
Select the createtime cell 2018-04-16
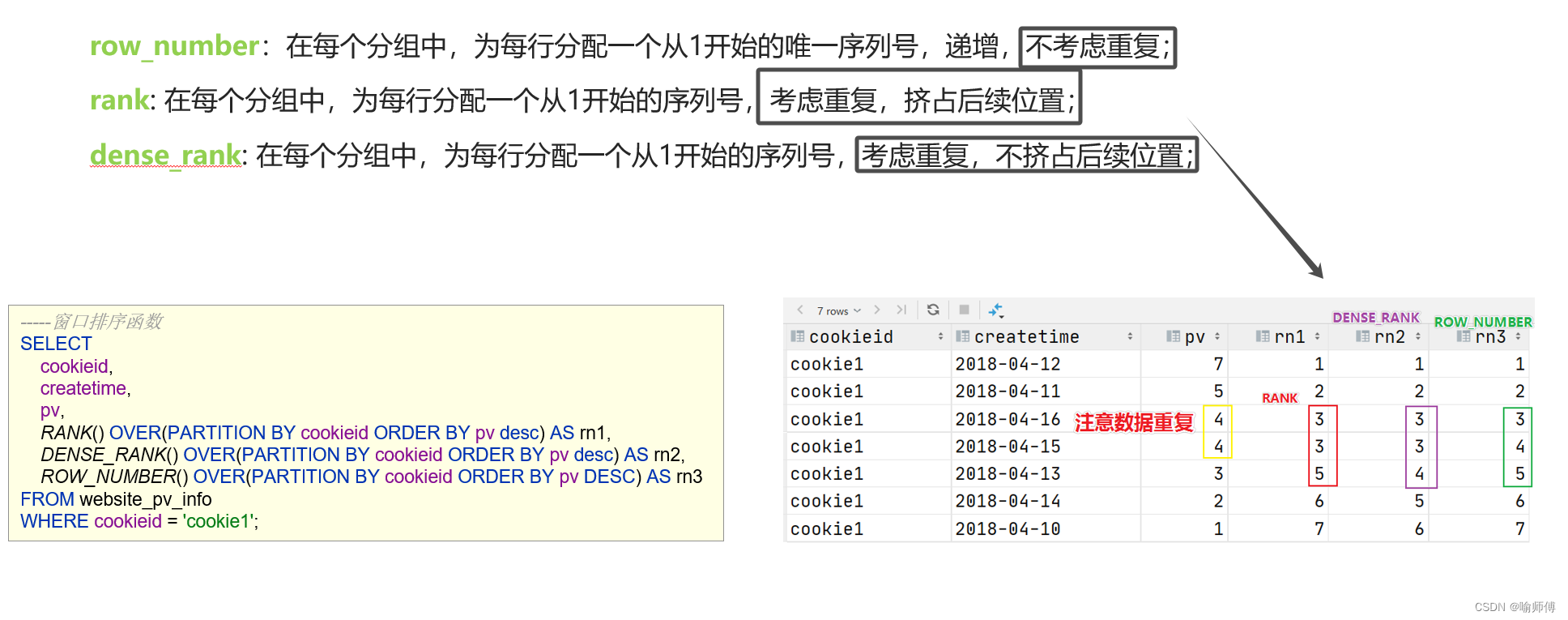(x=1008, y=419)
